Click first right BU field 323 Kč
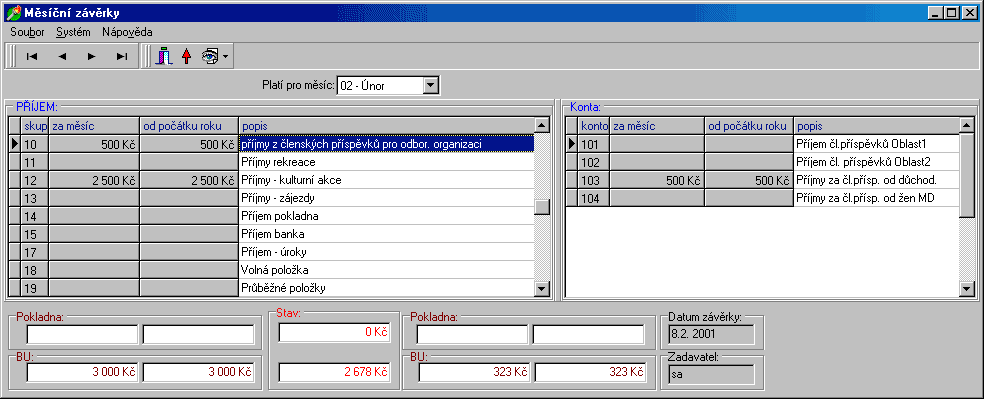 click(474, 372)
